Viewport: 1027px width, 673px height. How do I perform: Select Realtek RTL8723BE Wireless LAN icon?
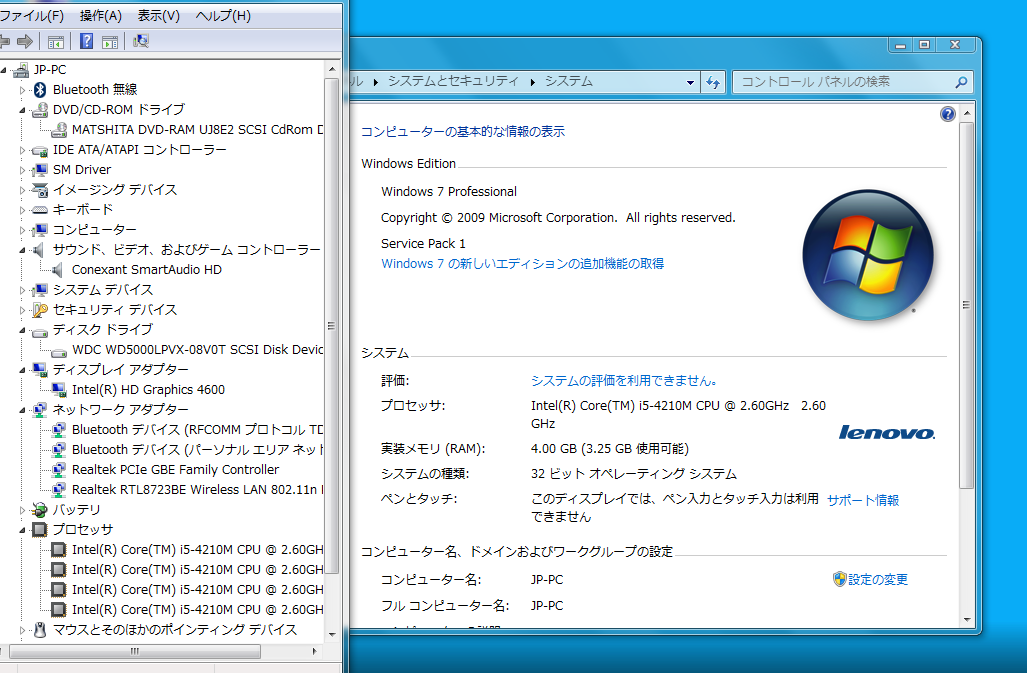[x=60, y=490]
